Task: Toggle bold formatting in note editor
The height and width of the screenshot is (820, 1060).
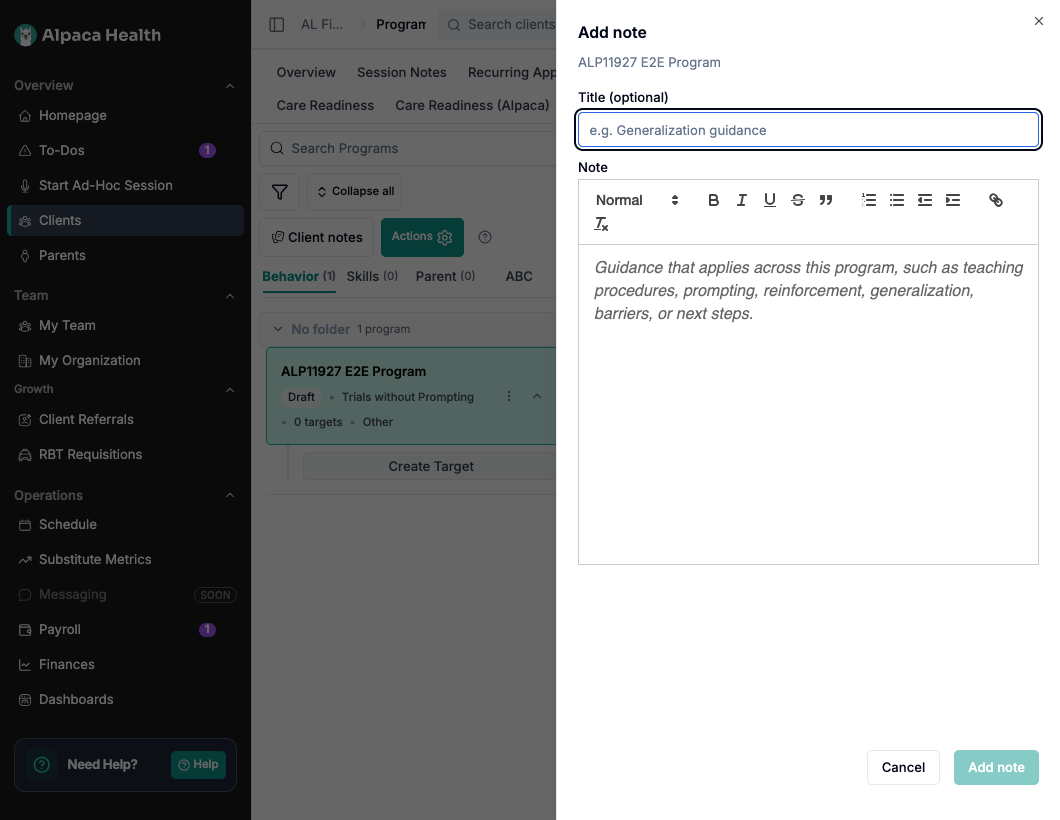Action: click(713, 200)
